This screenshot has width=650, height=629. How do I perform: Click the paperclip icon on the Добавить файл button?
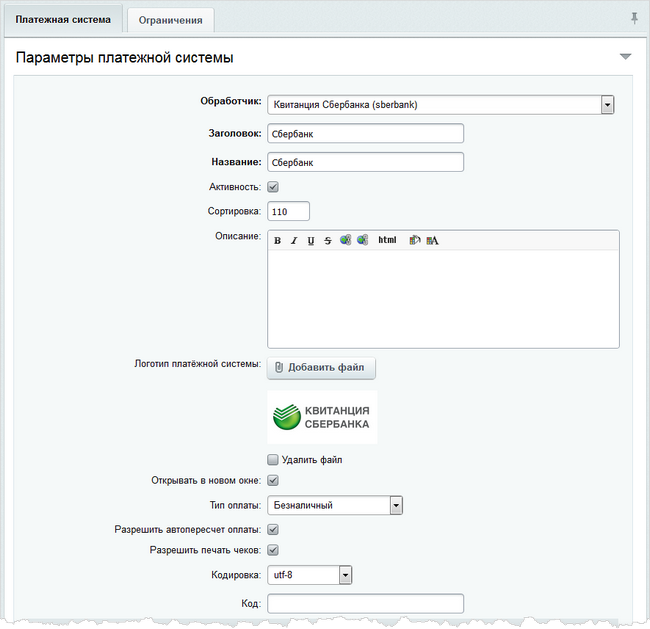coord(279,367)
